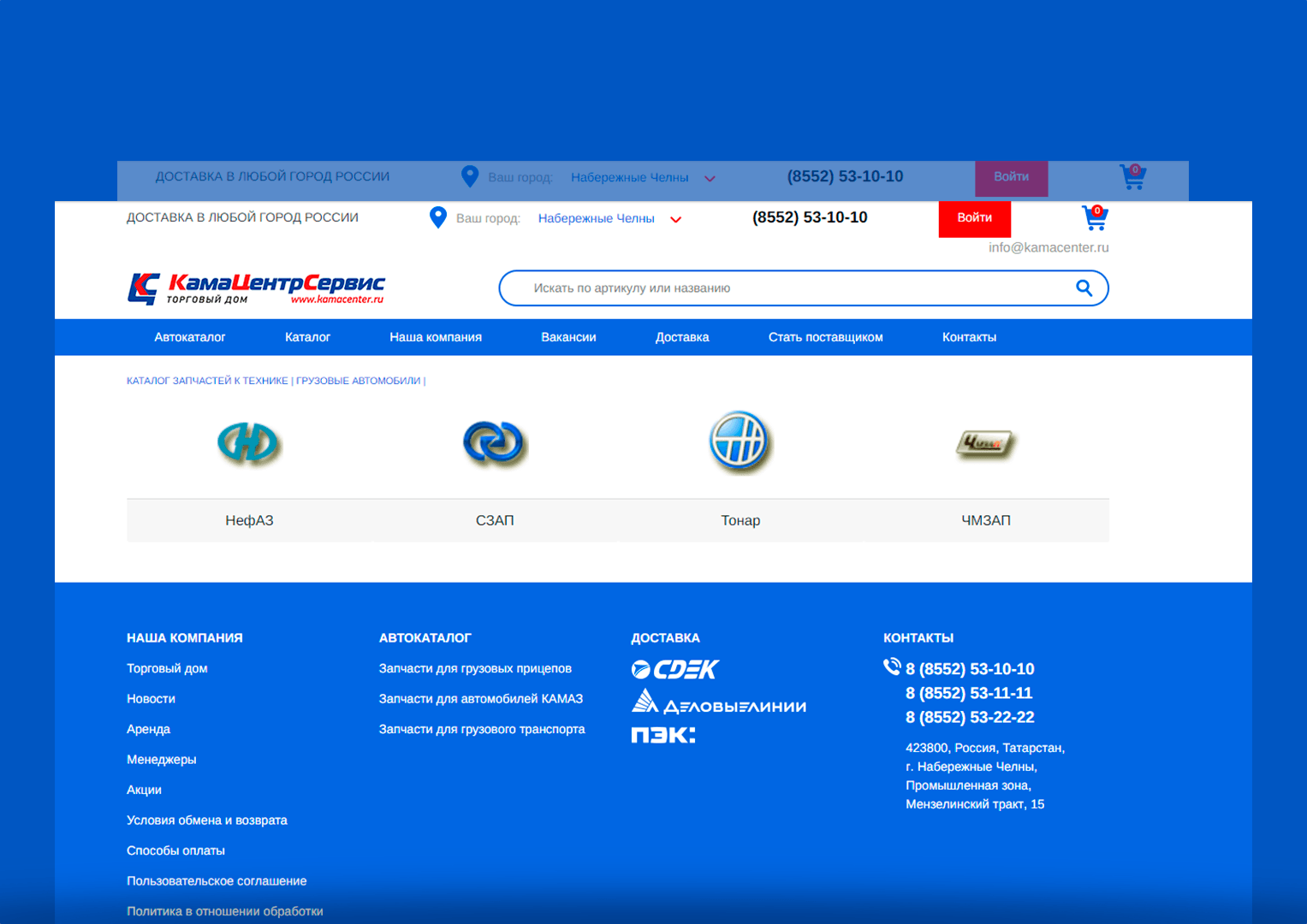Open the Стать поставщиком menu item

tap(826, 337)
